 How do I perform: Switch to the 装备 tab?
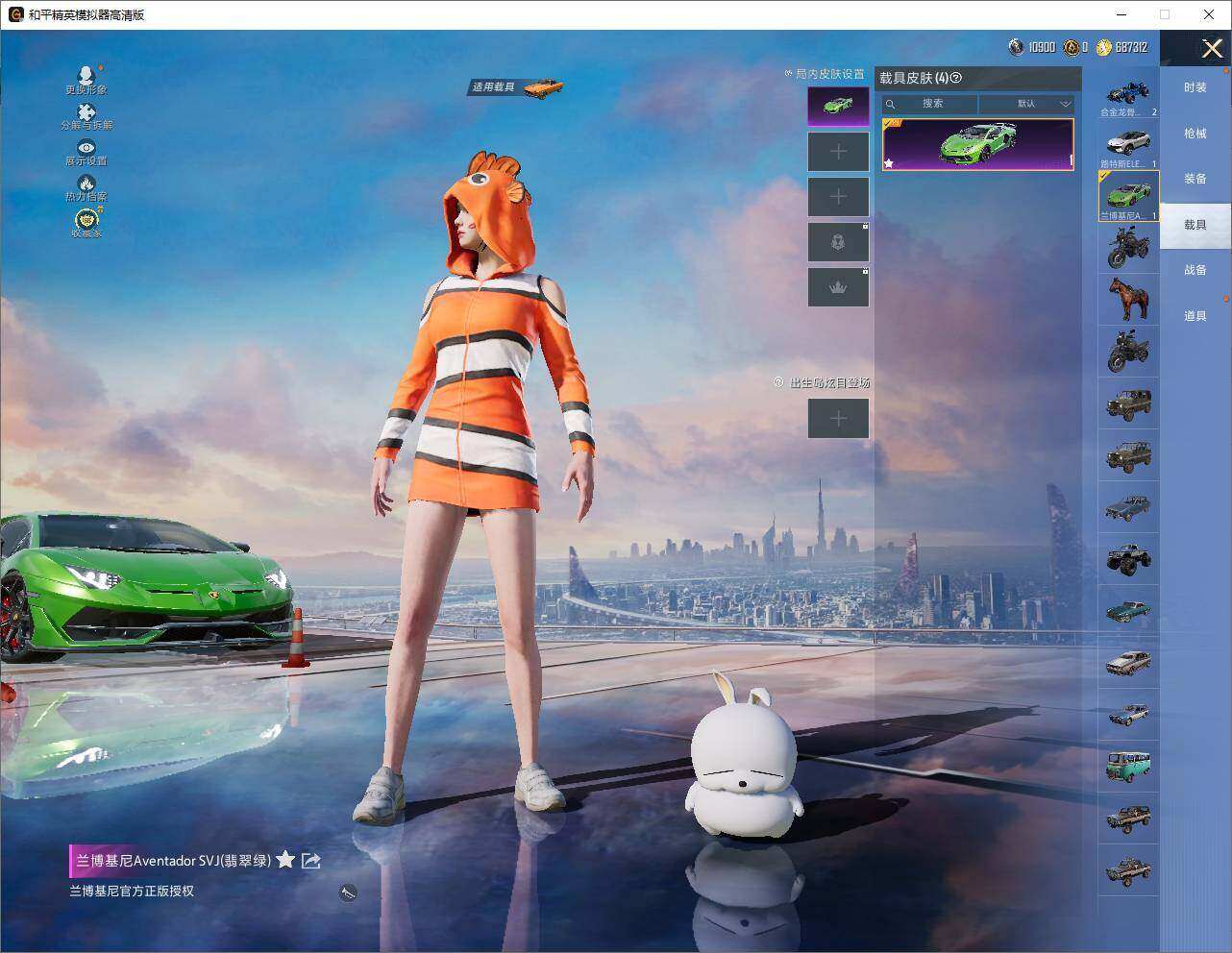(1195, 179)
